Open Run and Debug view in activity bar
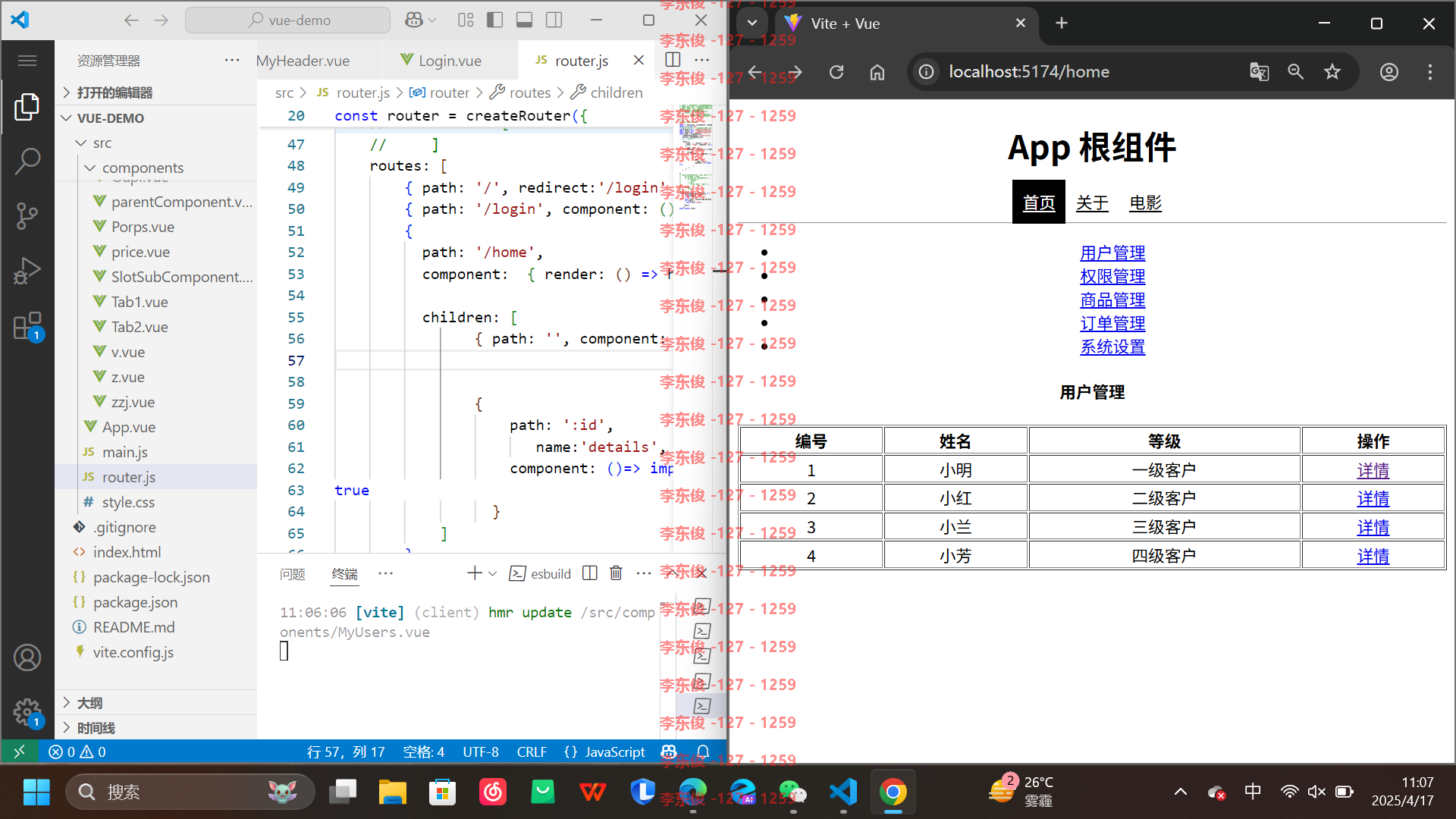 [27, 271]
